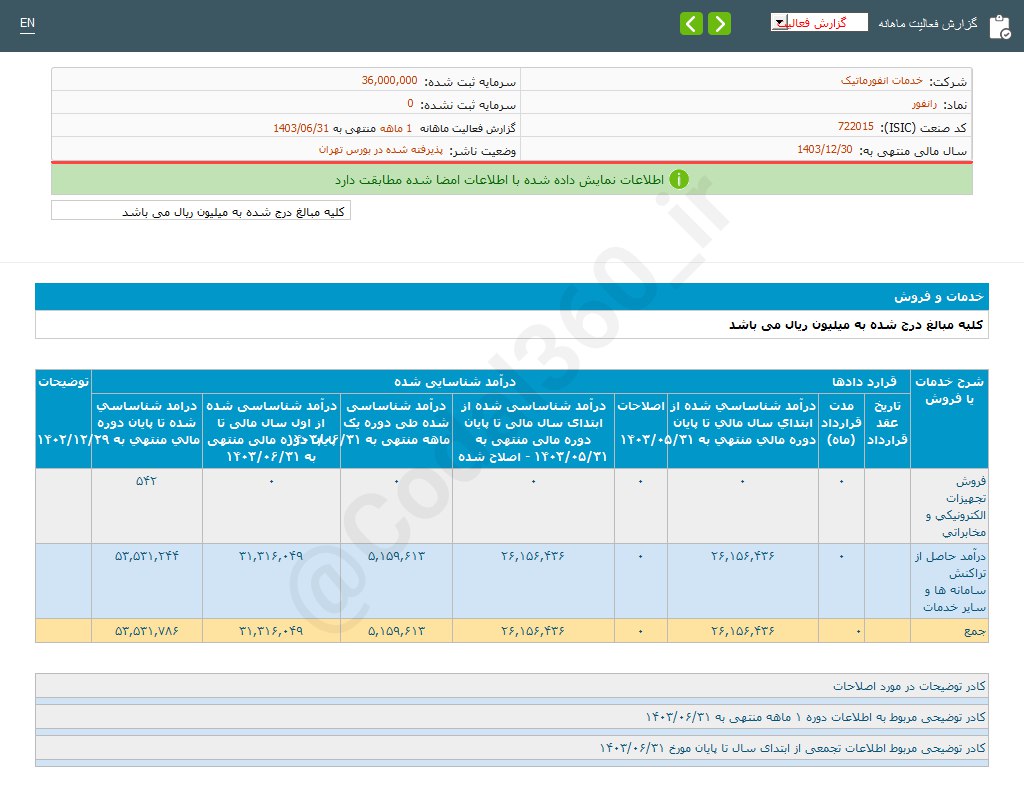Switch the site language to EN

27,22
